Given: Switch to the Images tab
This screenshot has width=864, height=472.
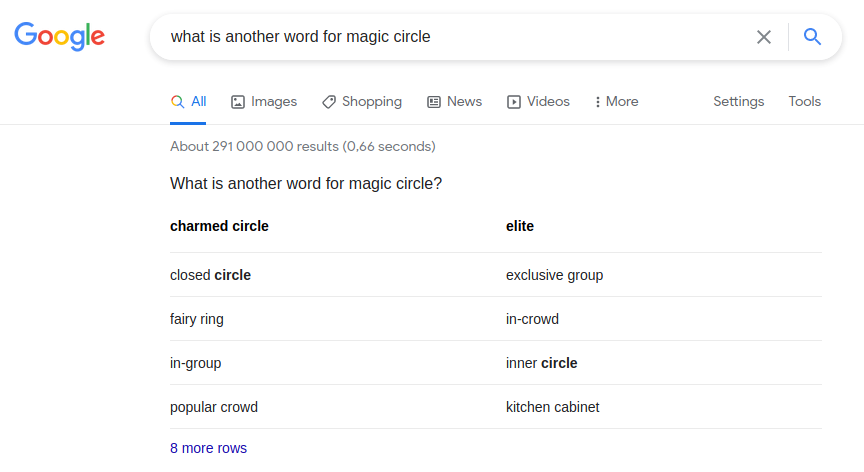Looking at the screenshot, I should pyautogui.click(x=264, y=102).
